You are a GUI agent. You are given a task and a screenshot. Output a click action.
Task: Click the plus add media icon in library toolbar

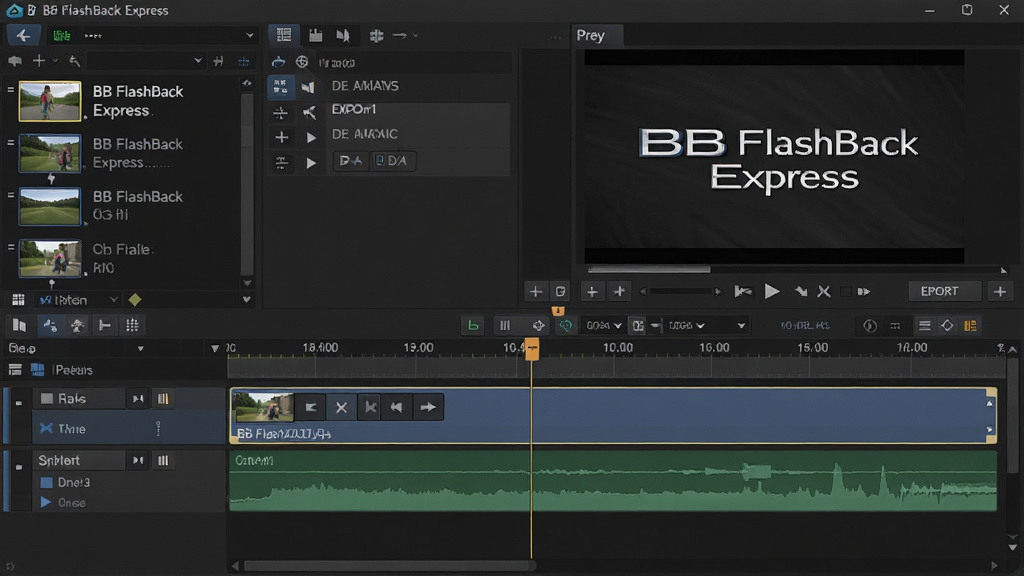click(39, 61)
